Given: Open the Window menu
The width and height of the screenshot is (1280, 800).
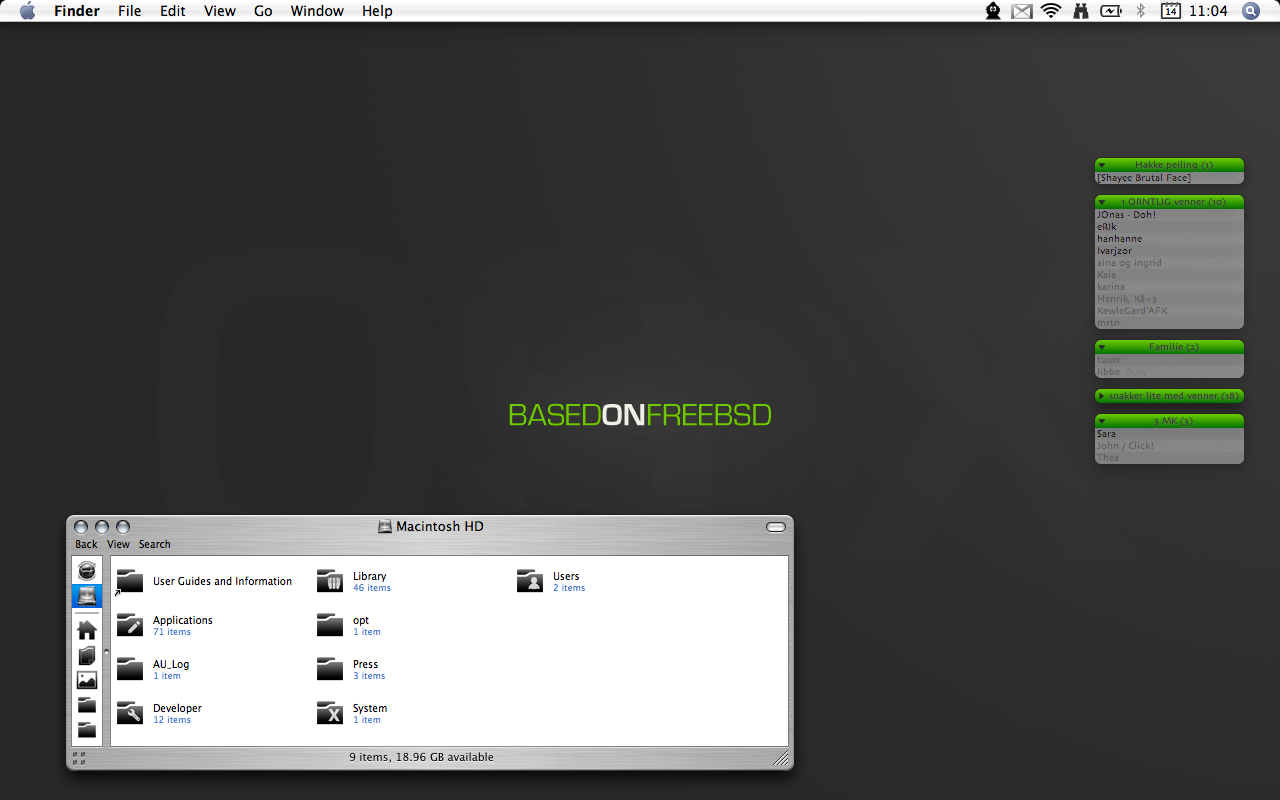Looking at the screenshot, I should pyautogui.click(x=317, y=11).
